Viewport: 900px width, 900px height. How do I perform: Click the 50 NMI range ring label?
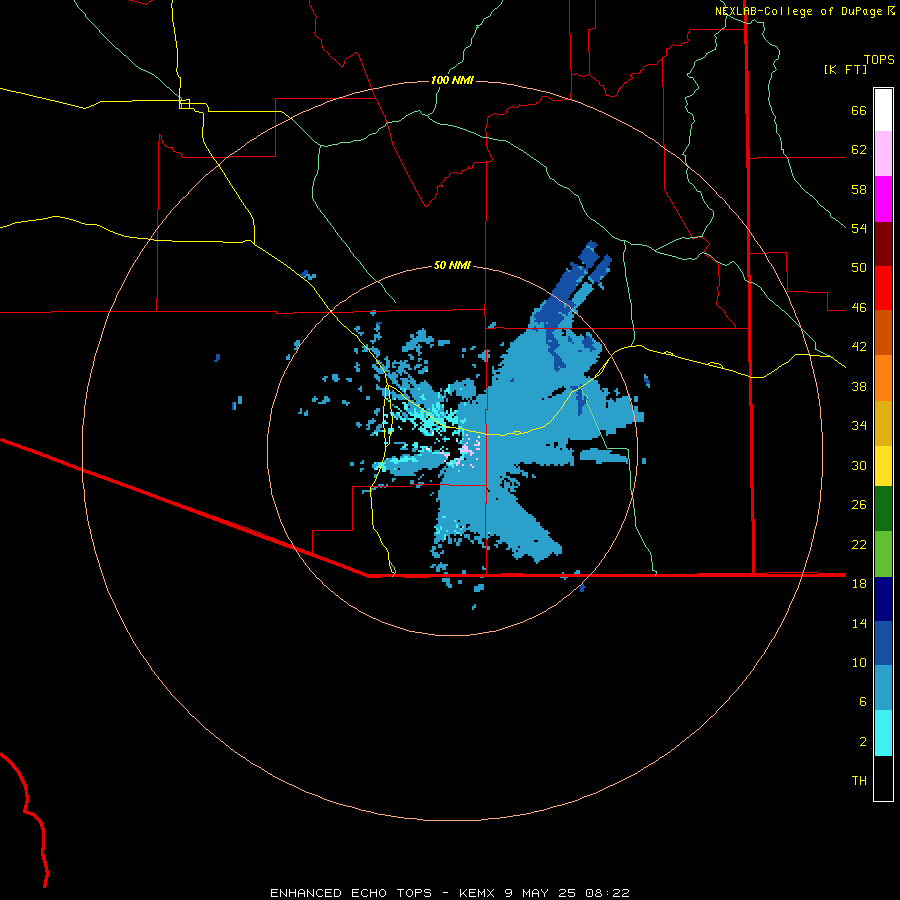pyautogui.click(x=452, y=265)
